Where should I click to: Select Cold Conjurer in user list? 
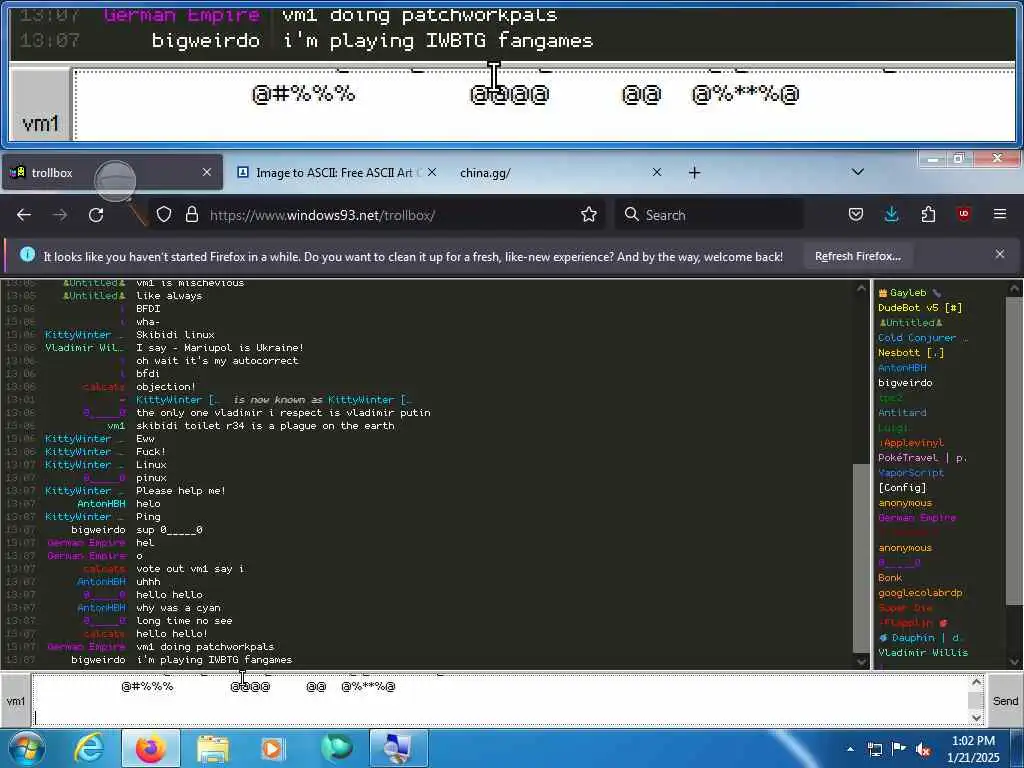[x=922, y=338]
